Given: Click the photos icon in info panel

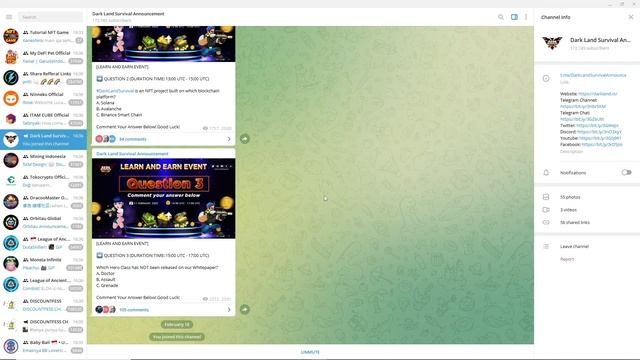Looking at the screenshot, I should [x=546, y=197].
